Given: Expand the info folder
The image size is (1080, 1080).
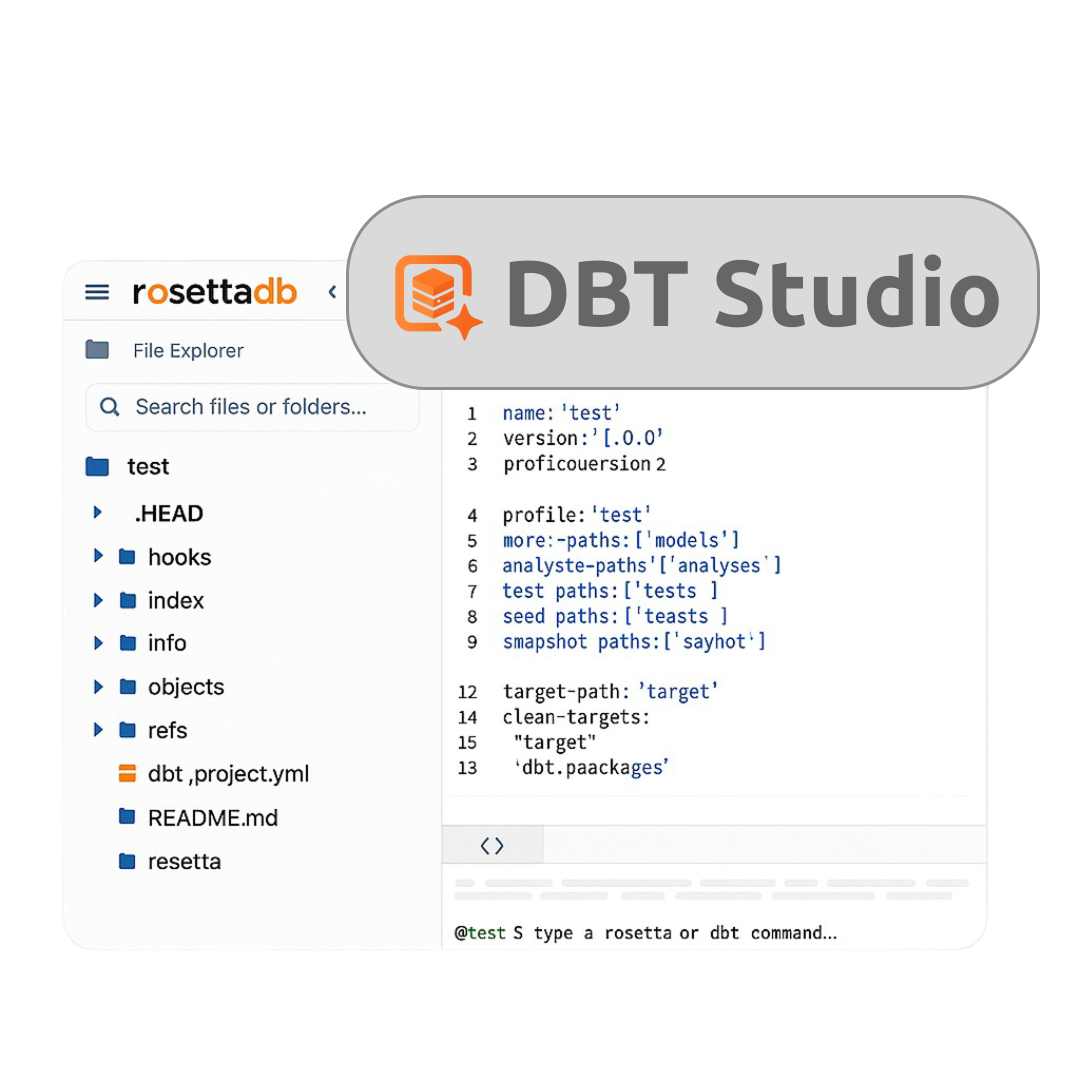Looking at the screenshot, I should click(97, 643).
